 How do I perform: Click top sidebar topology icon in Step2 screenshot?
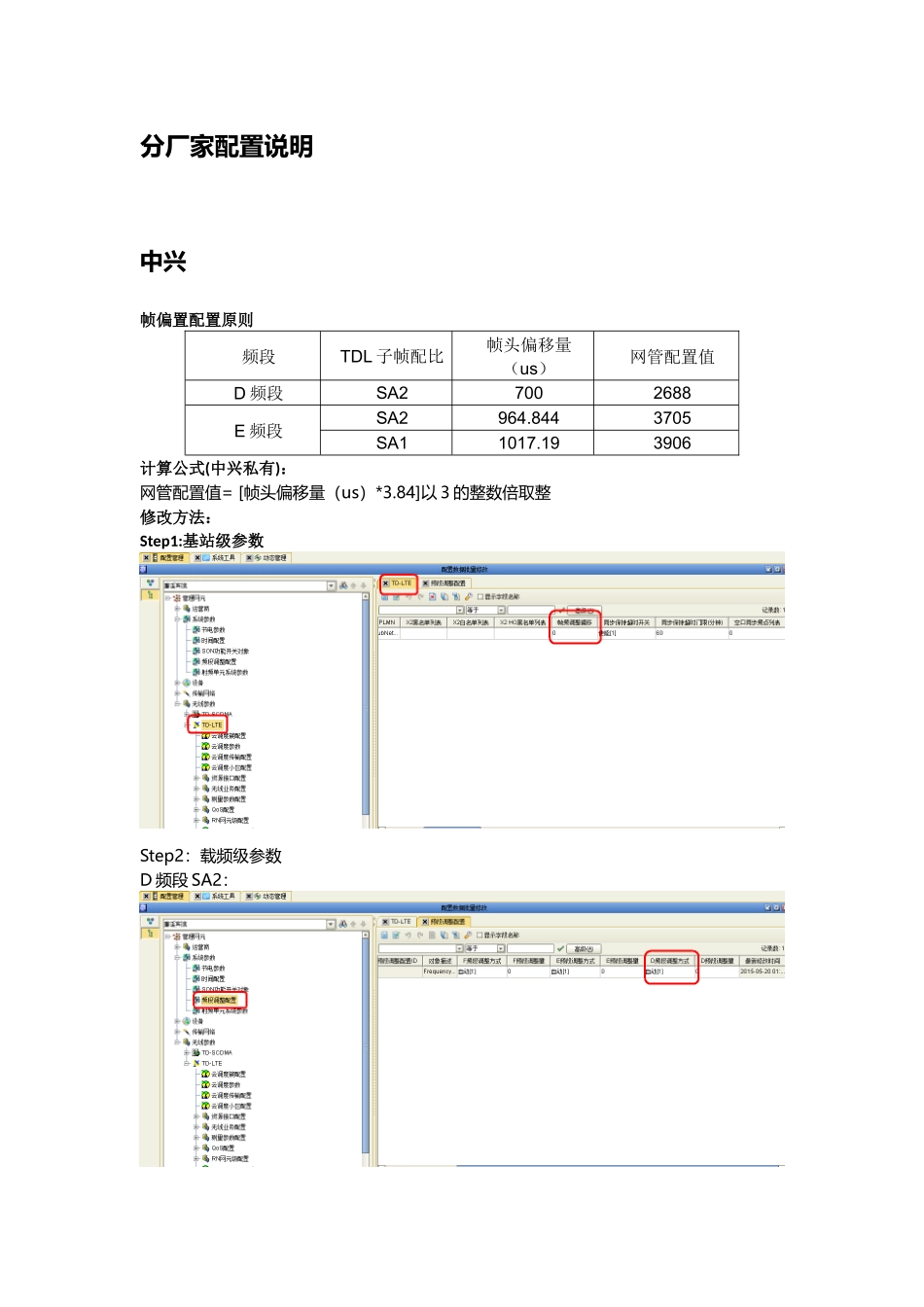151,922
